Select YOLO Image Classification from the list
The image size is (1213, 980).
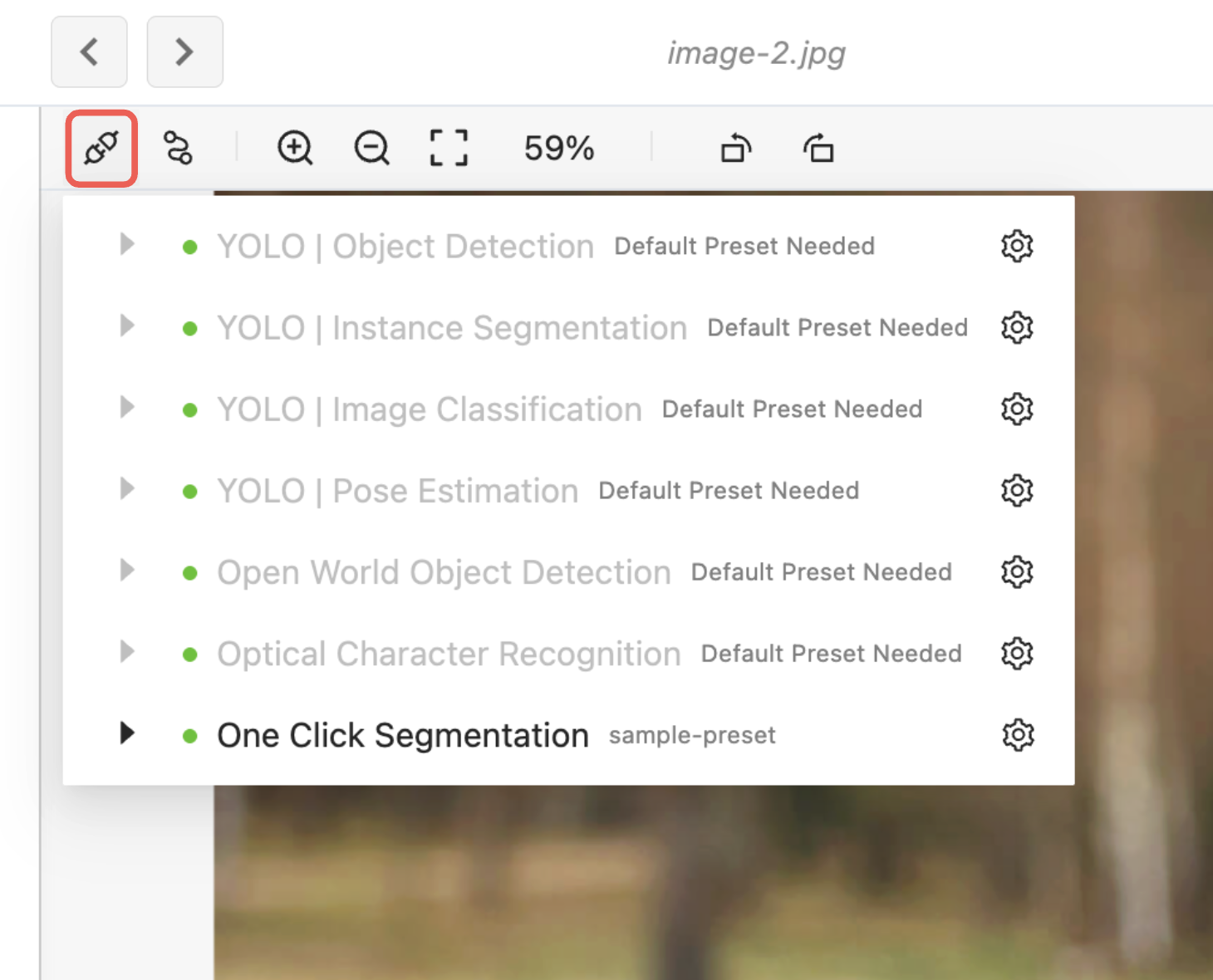click(x=429, y=409)
